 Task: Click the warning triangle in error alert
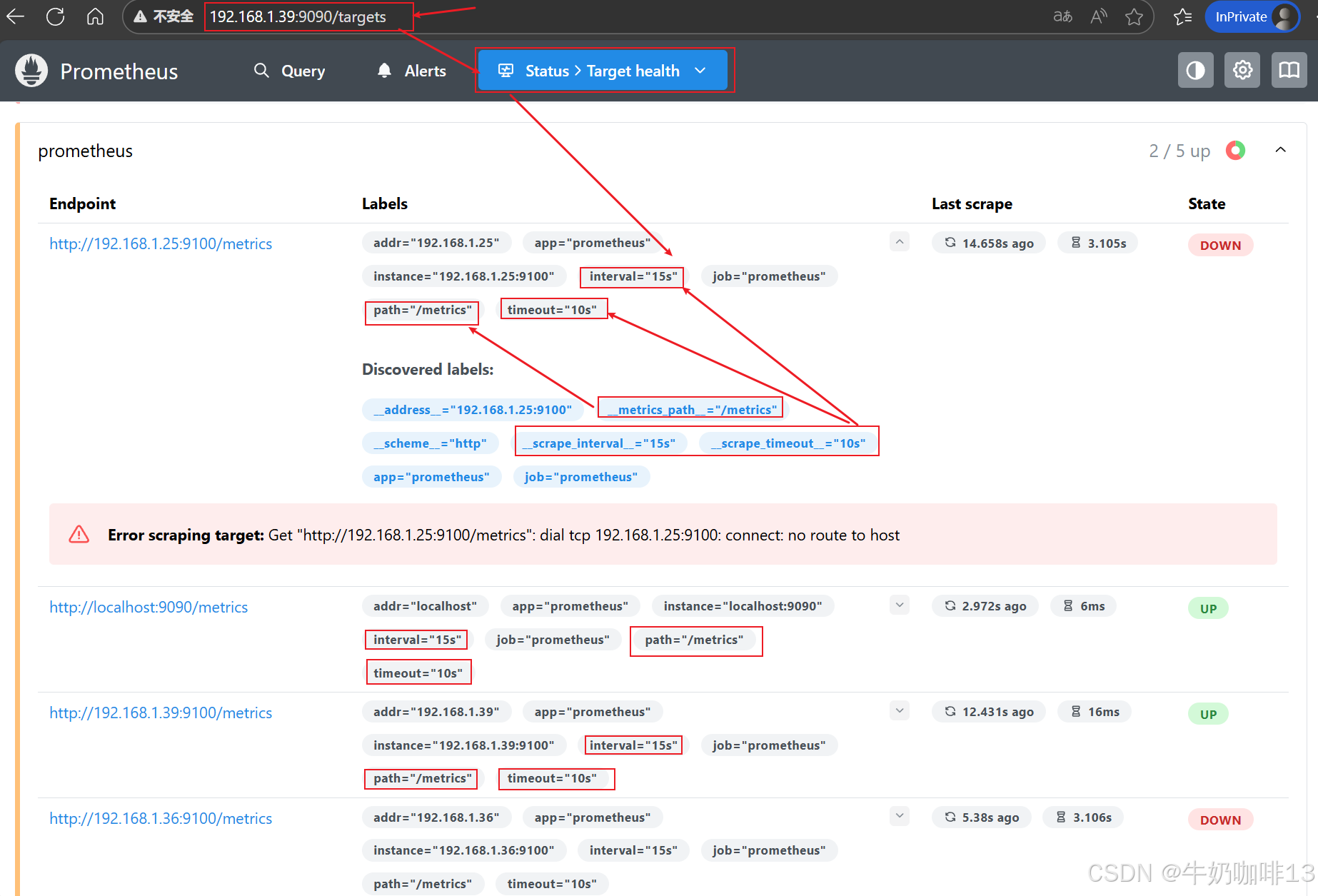click(79, 534)
